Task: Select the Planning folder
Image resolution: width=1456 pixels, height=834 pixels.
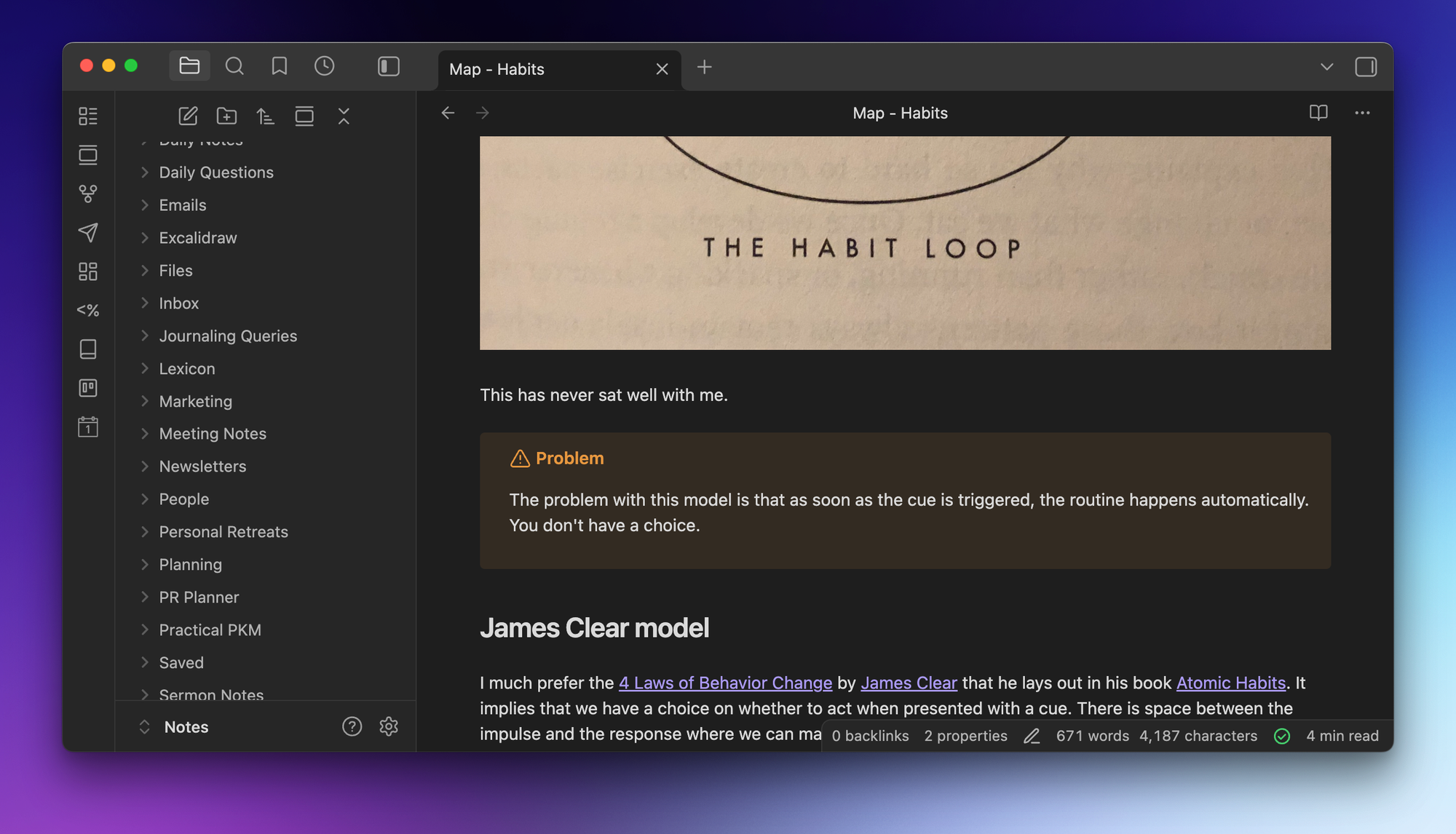Action: click(x=191, y=565)
